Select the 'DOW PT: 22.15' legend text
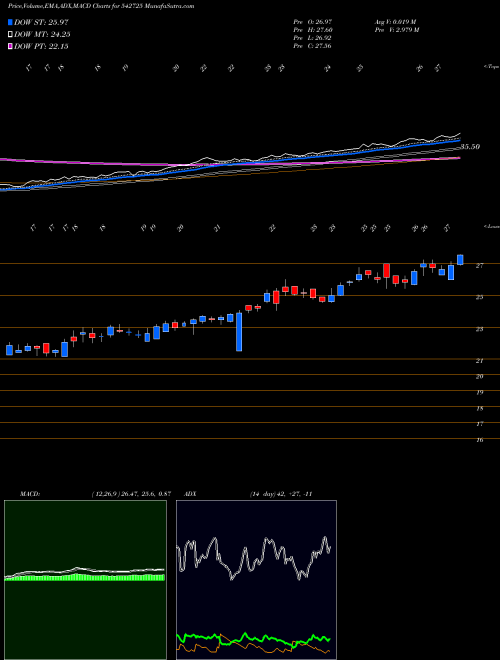Screen dimensions: 500x660 point(41,47)
